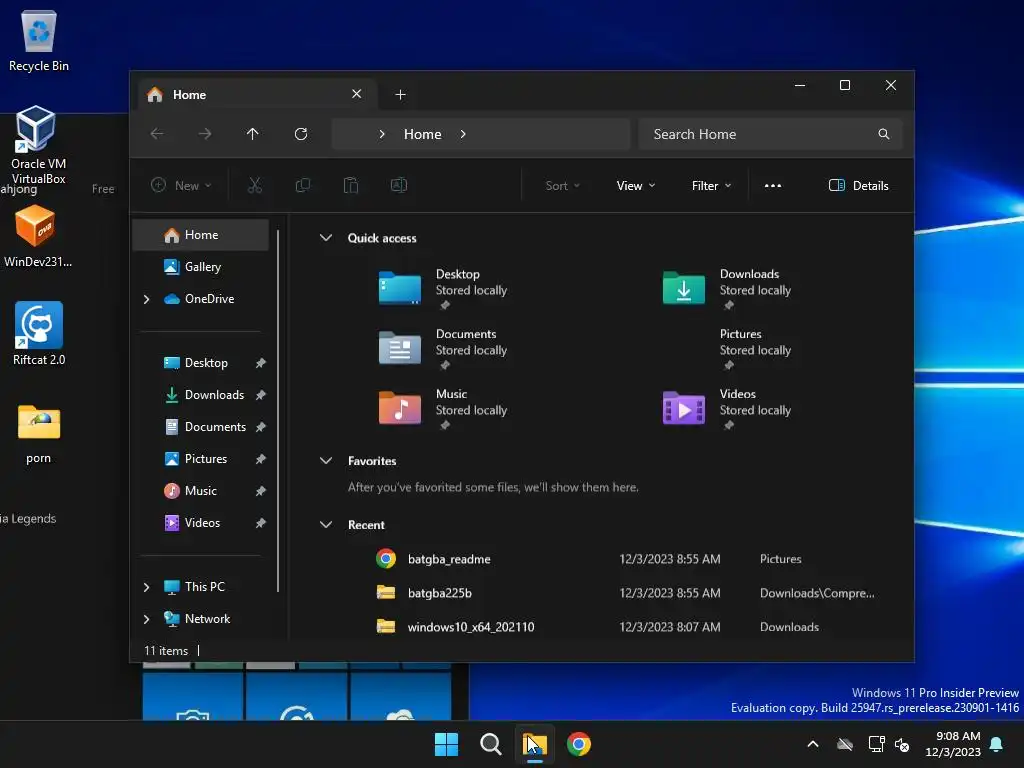1024x768 pixels.
Task: Launch Google Chrome from the taskbar
Action: [579, 744]
